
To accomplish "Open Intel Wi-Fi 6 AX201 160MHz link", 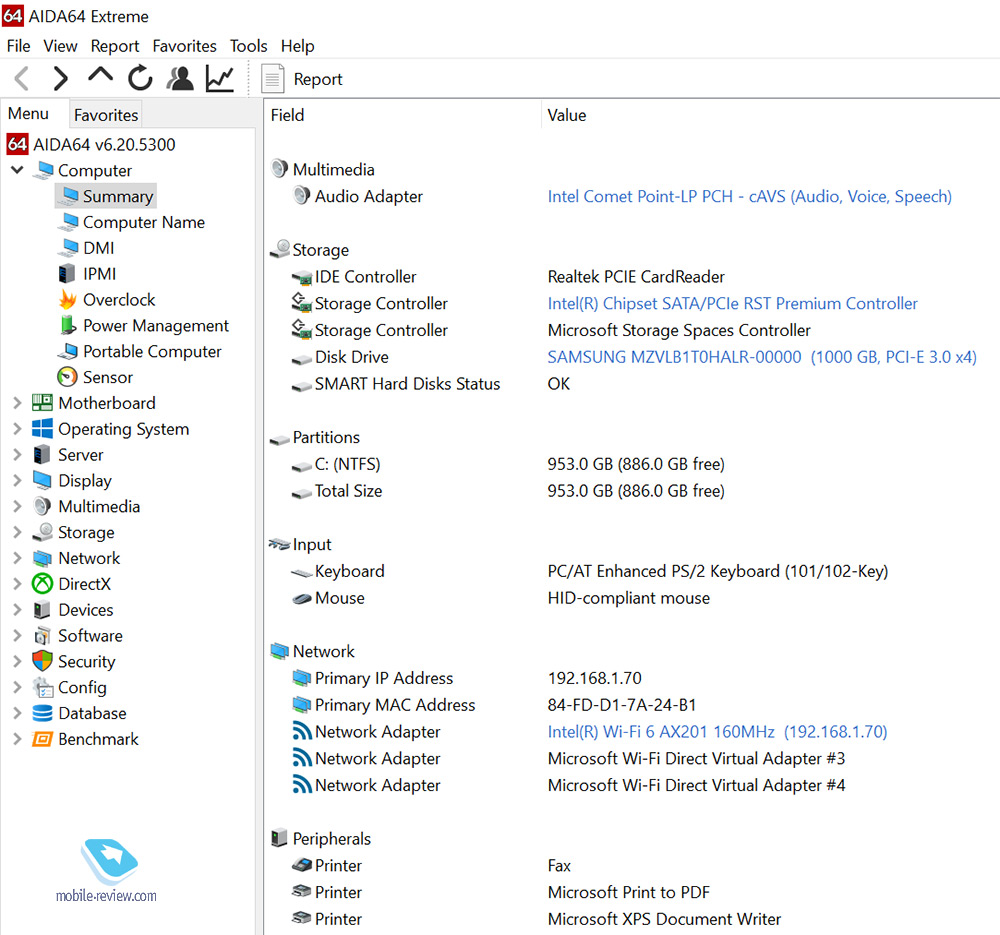I will pyautogui.click(x=717, y=732).
